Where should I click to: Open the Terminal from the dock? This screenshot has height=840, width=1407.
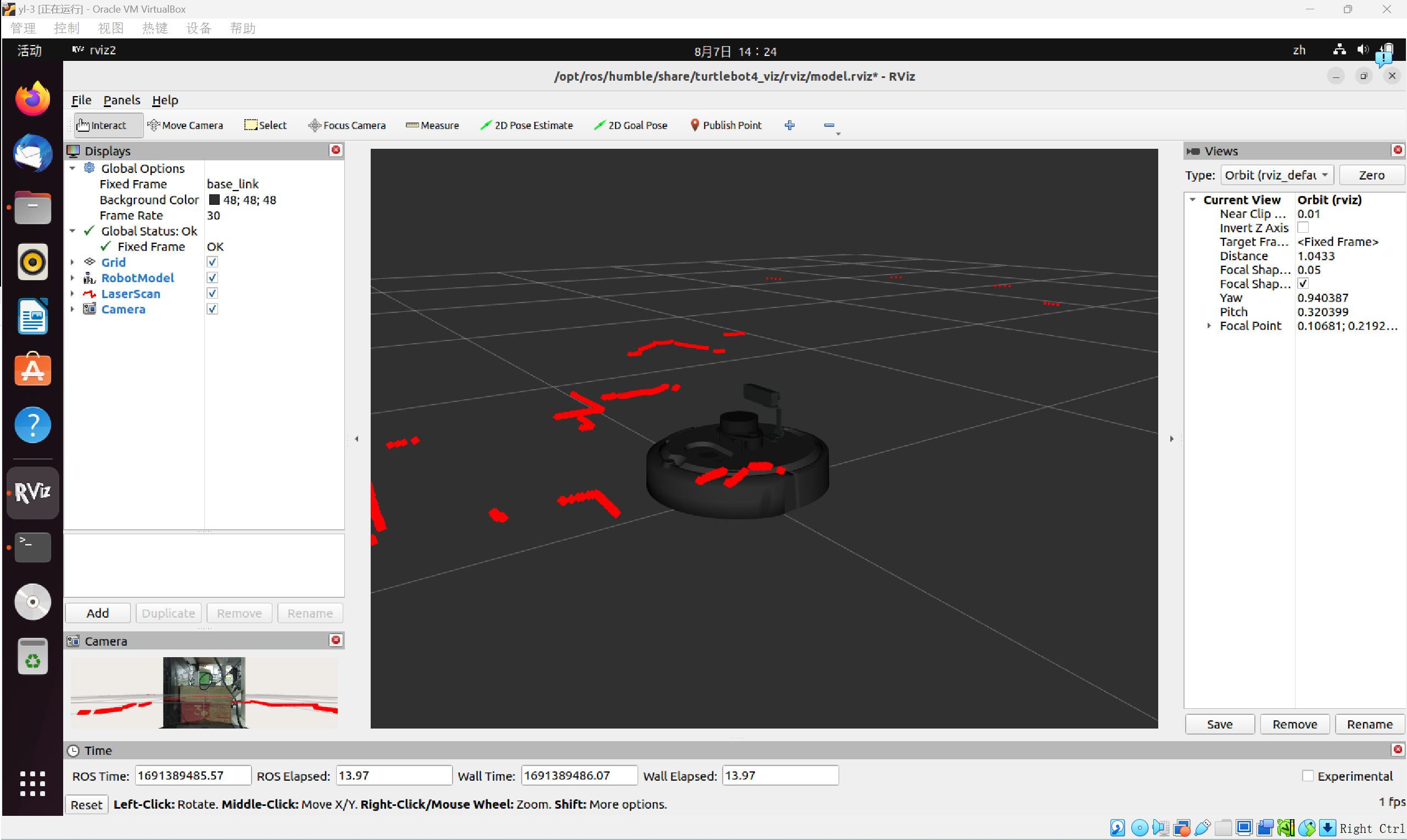tap(32, 547)
